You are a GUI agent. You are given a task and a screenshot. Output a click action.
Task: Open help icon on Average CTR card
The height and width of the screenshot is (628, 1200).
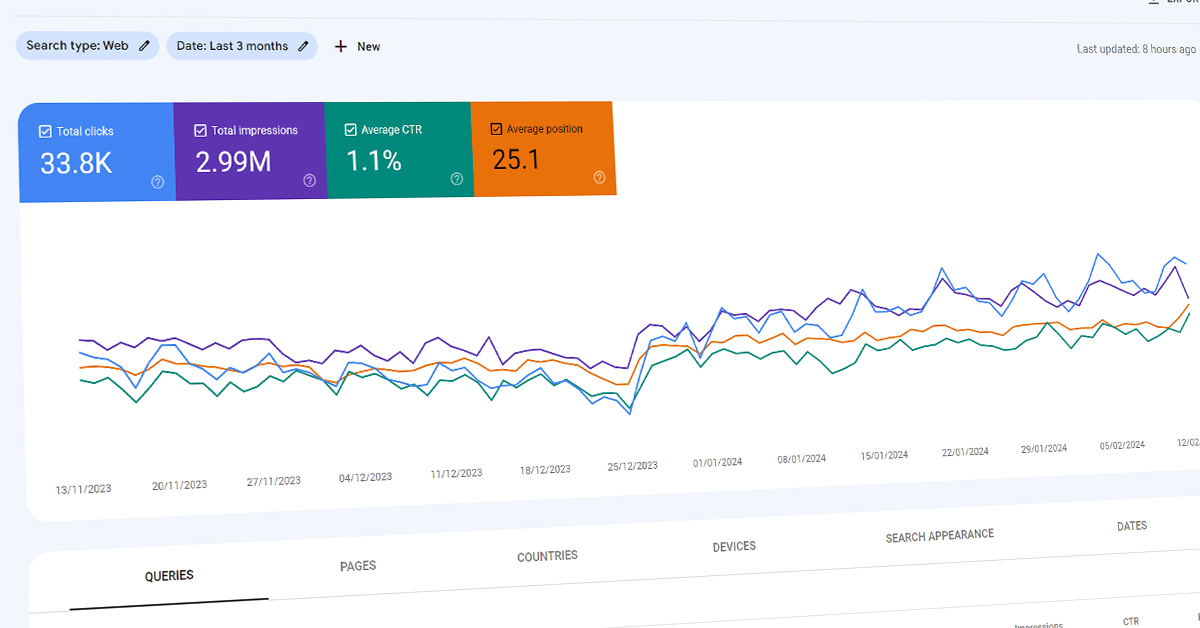[457, 179]
